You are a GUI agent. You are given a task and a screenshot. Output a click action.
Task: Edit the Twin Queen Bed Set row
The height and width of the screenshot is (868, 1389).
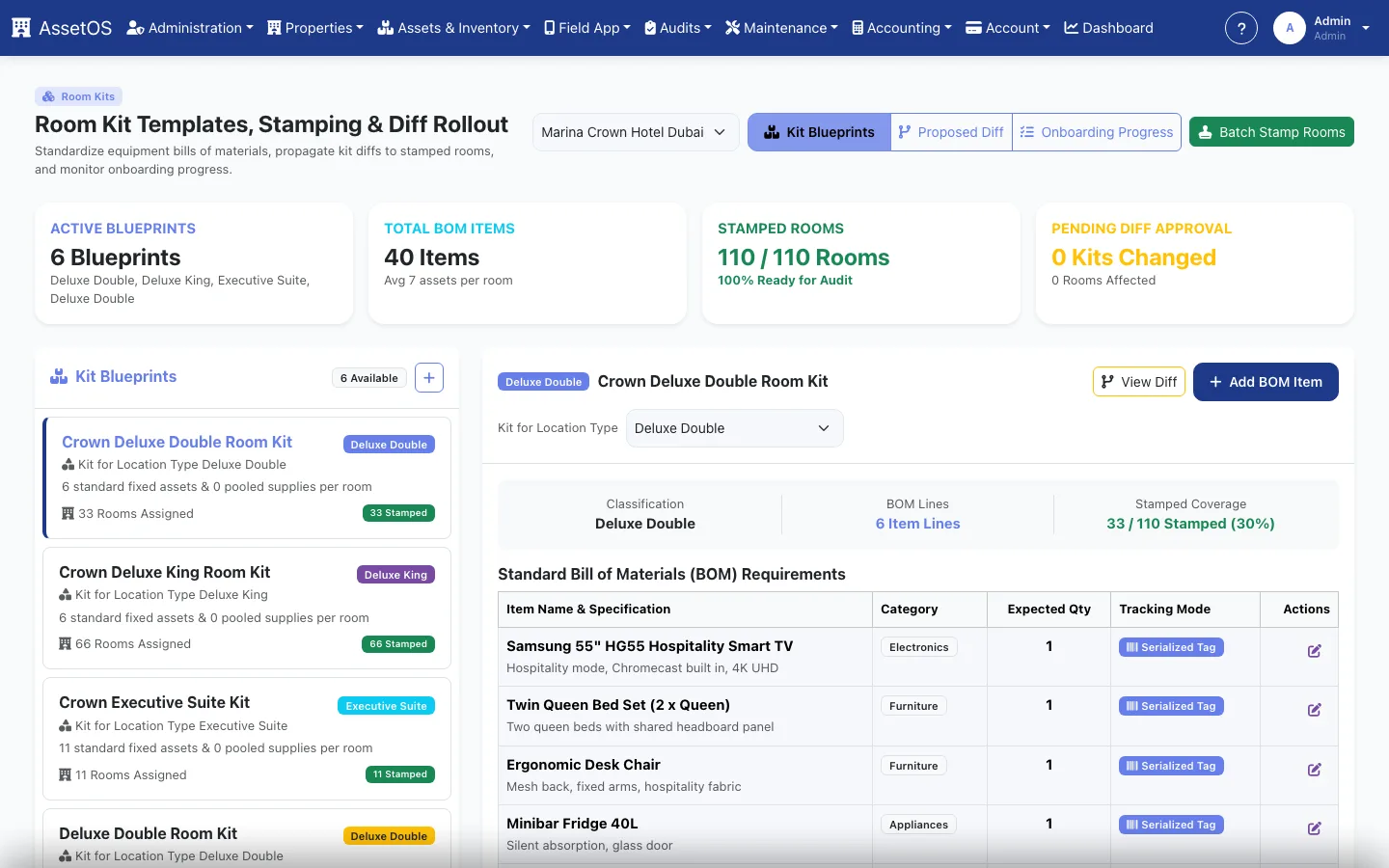click(x=1314, y=710)
